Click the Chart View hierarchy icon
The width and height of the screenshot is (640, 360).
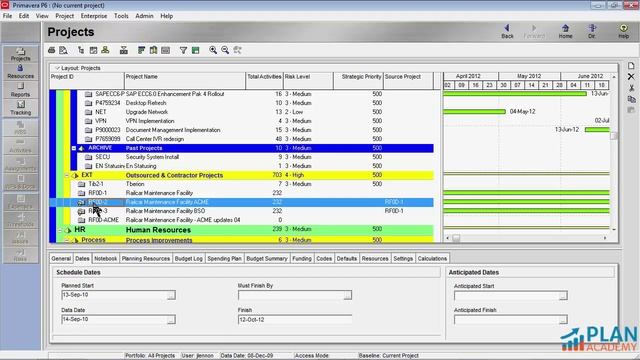[x=105, y=50]
